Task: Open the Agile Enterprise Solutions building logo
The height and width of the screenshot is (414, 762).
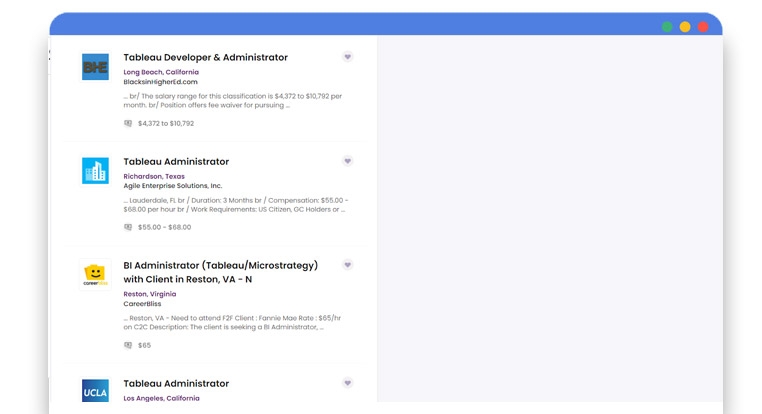Action: 95,171
